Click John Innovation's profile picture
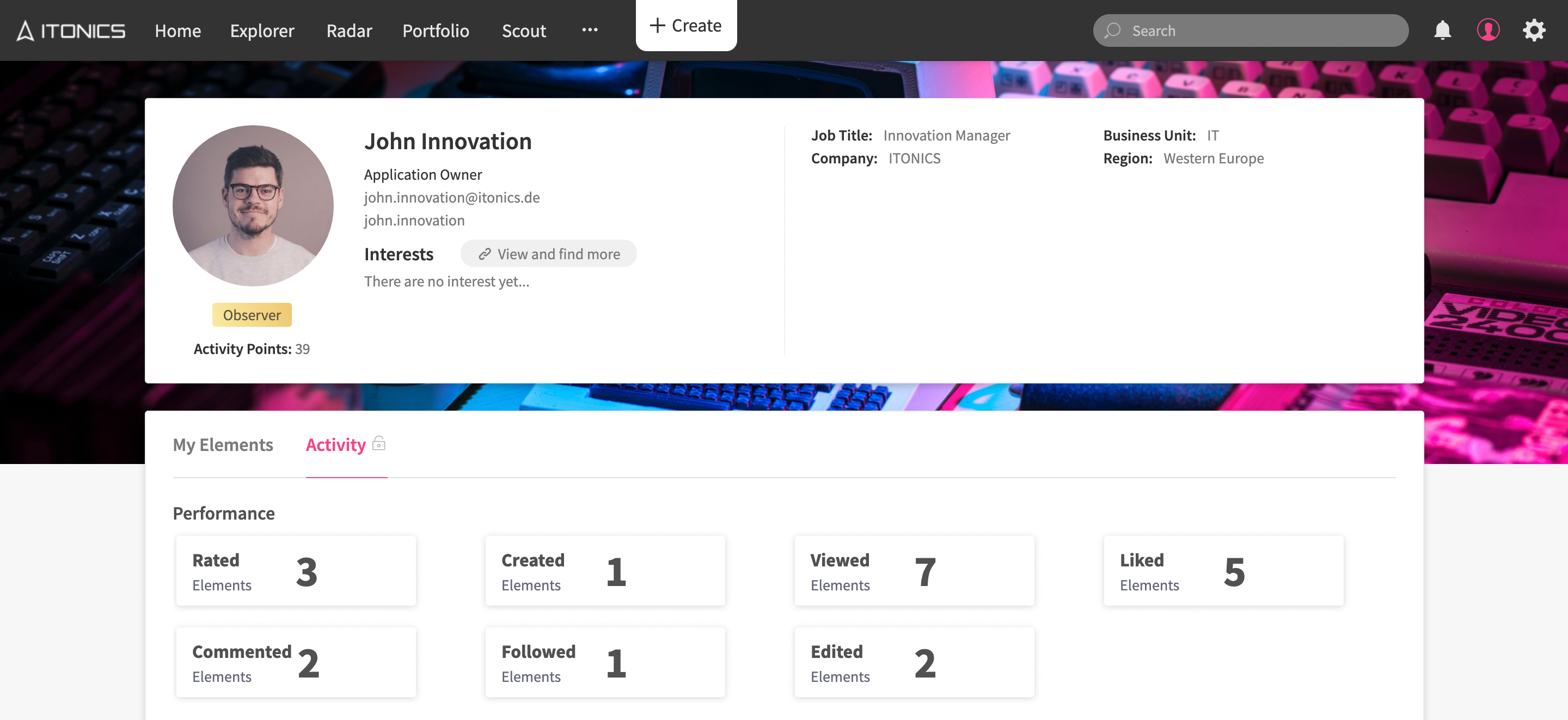Image resolution: width=1568 pixels, height=720 pixels. (253, 206)
